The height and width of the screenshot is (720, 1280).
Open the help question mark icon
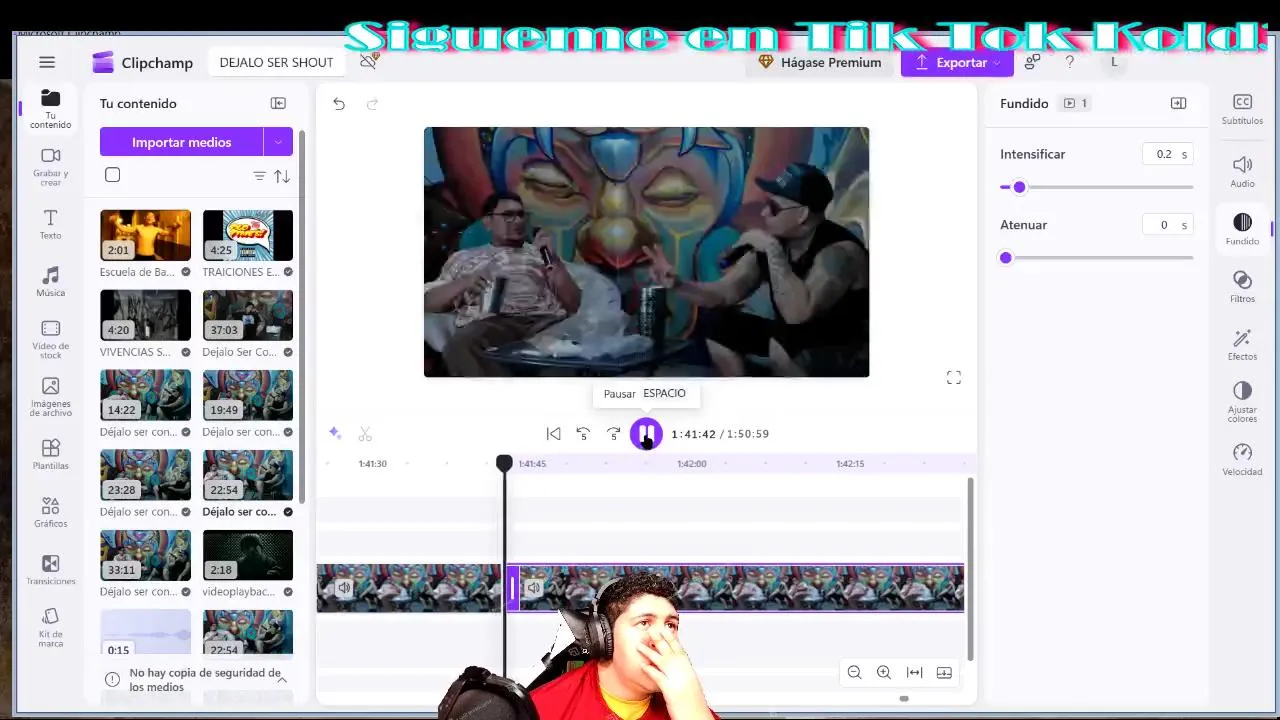pos(1070,62)
